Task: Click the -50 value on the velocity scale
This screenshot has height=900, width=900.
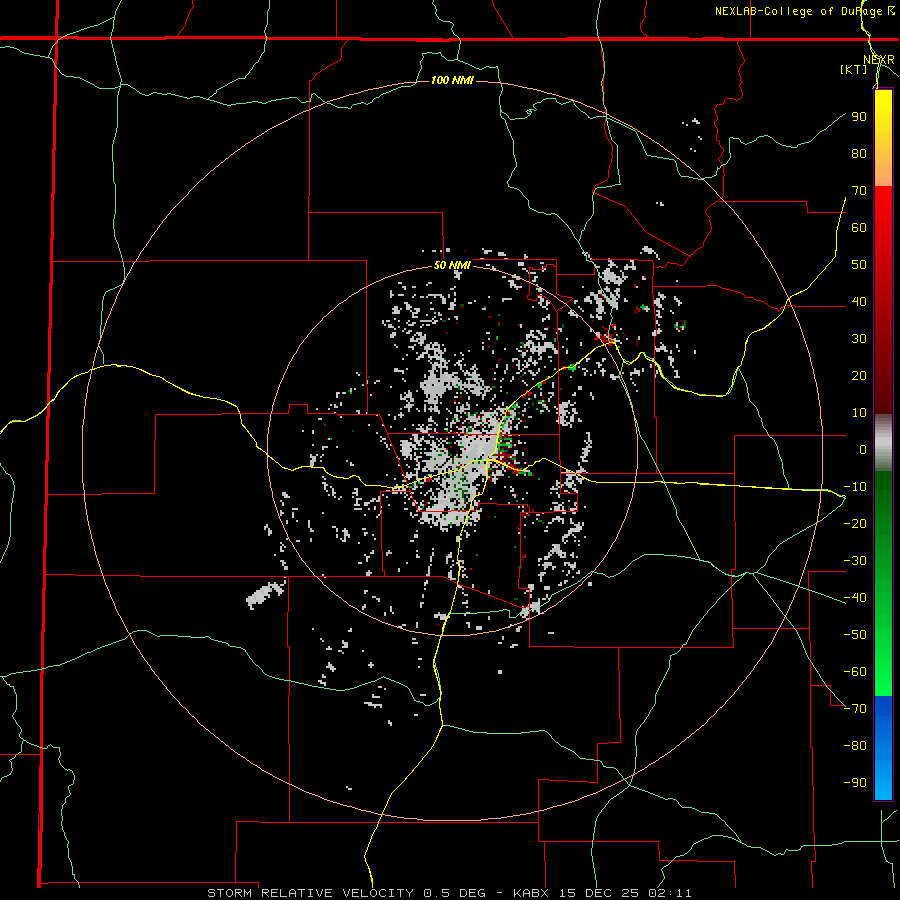Action: click(x=855, y=634)
